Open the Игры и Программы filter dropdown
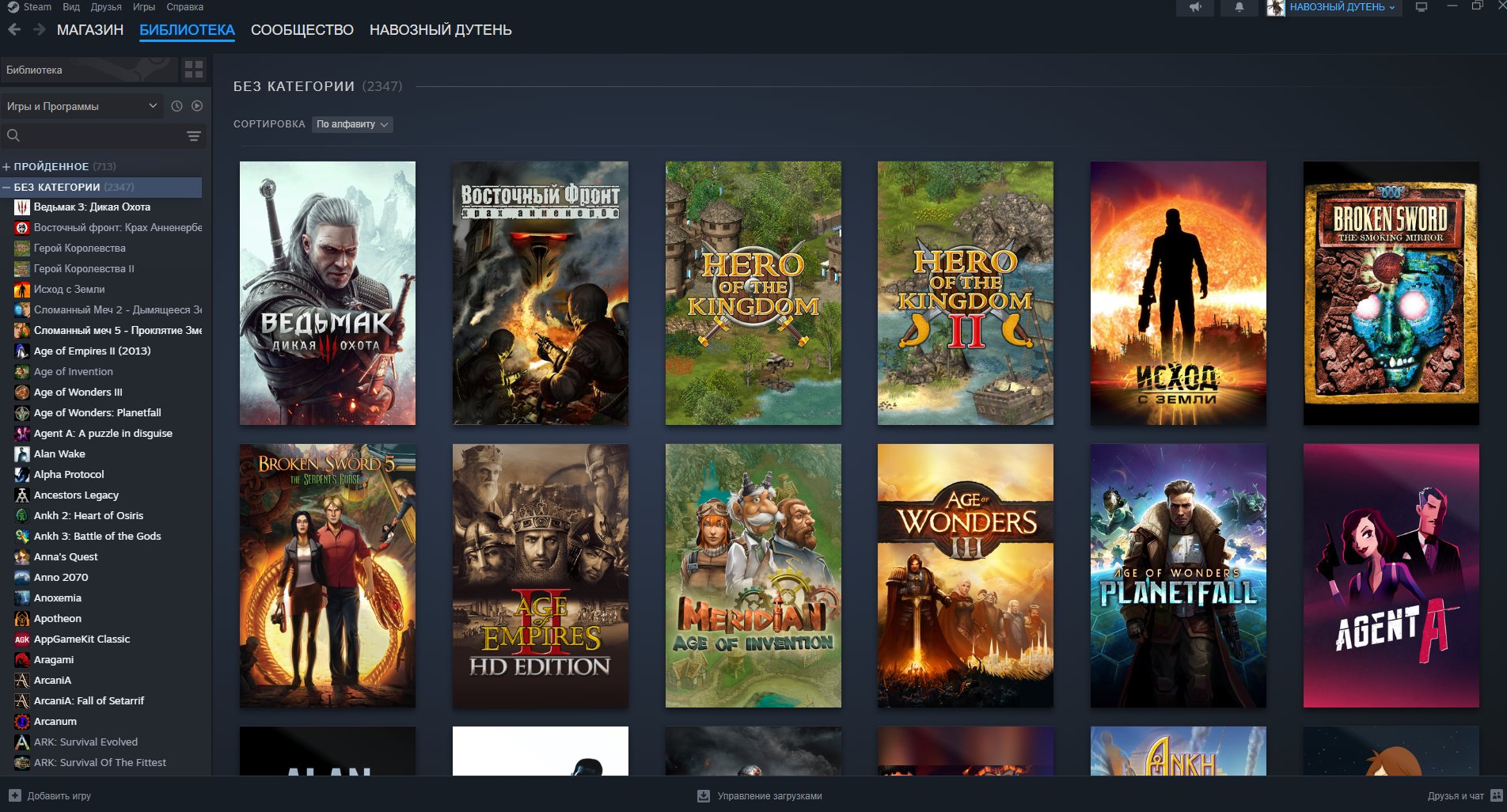 tap(82, 106)
